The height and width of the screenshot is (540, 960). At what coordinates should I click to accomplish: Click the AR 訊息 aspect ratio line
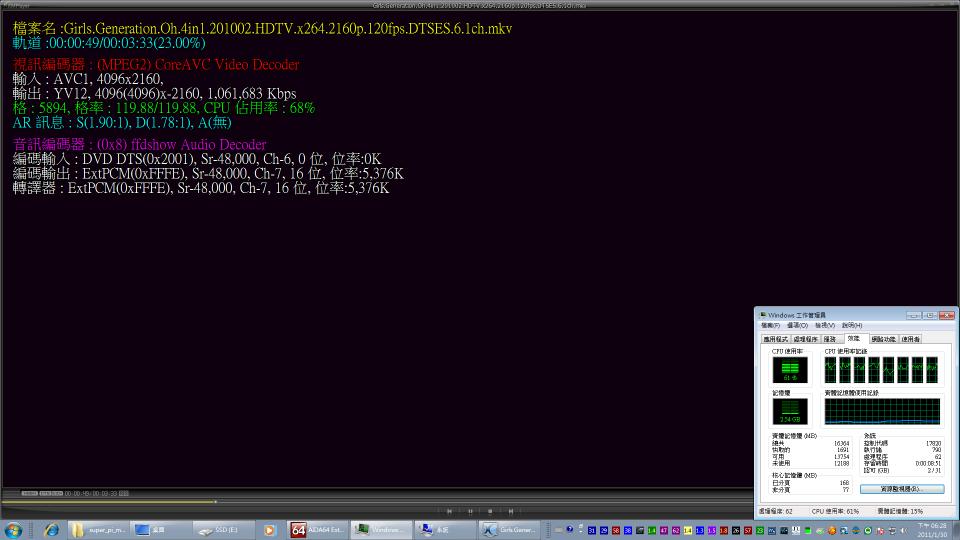click(x=122, y=122)
